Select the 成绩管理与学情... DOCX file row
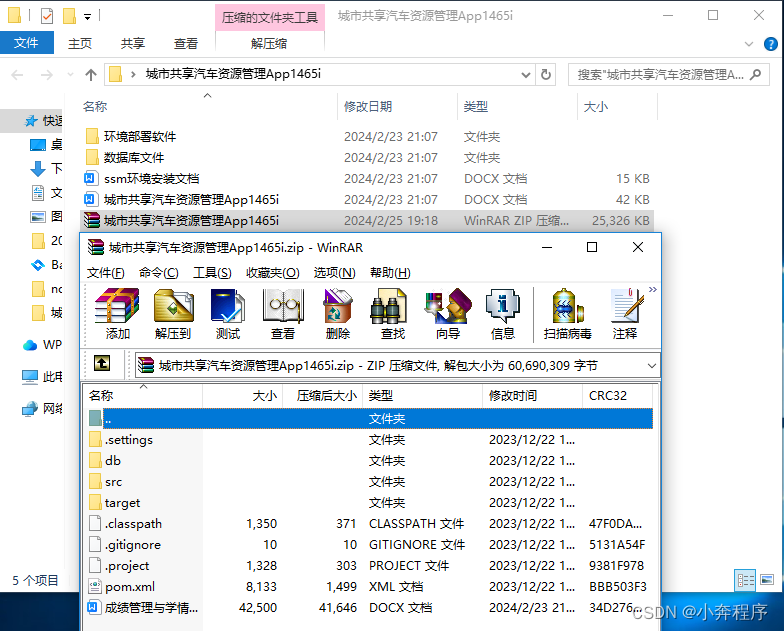Viewport: 784px width, 631px height. point(370,608)
